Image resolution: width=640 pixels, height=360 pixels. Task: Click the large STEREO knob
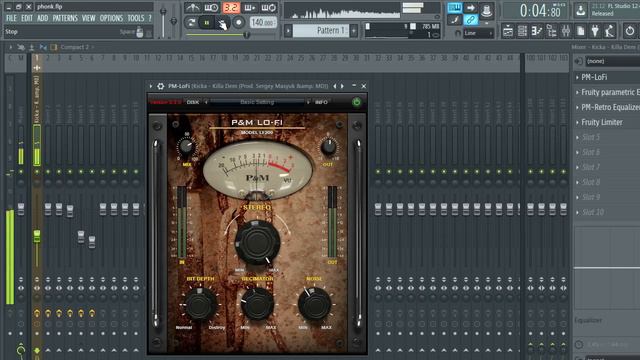click(x=257, y=242)
